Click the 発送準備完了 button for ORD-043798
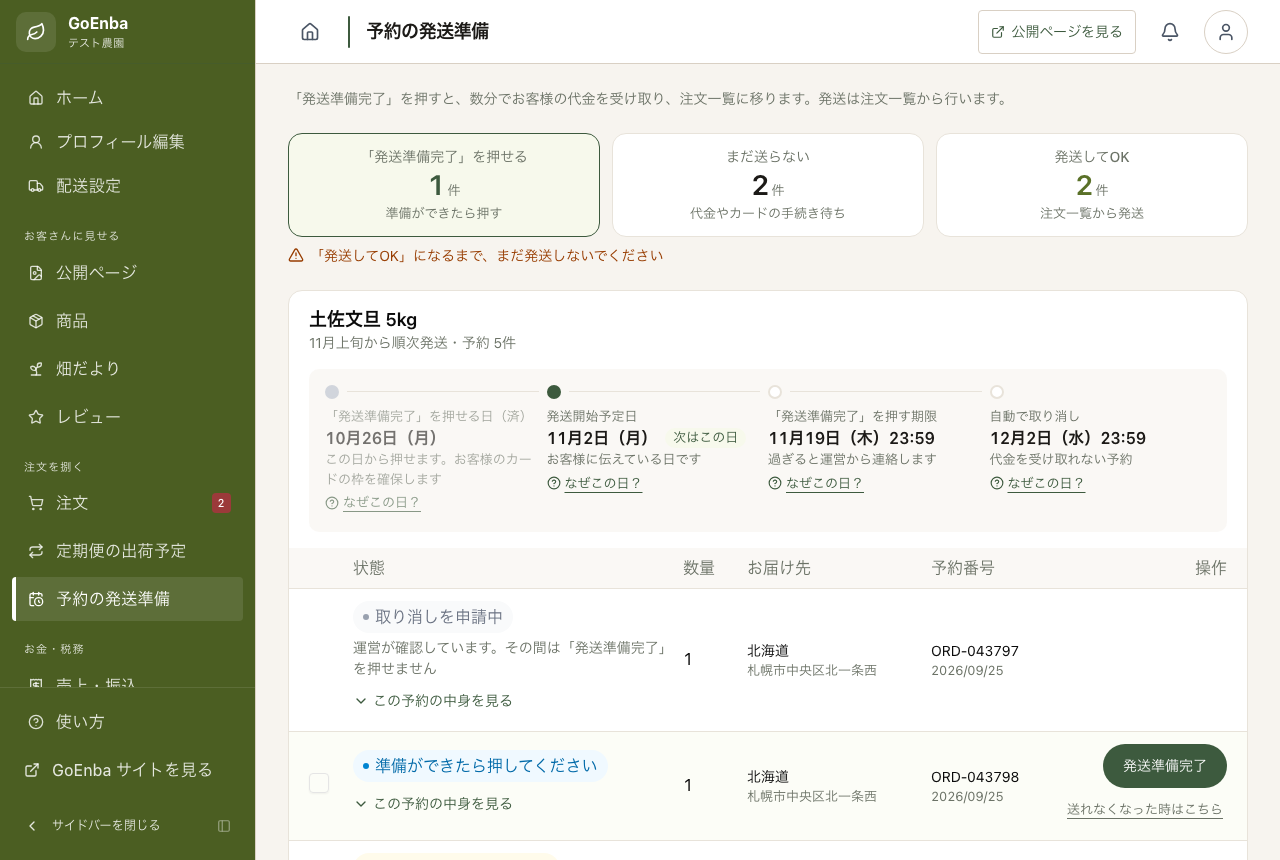The image size is (1280, 860). [1165, 766]
